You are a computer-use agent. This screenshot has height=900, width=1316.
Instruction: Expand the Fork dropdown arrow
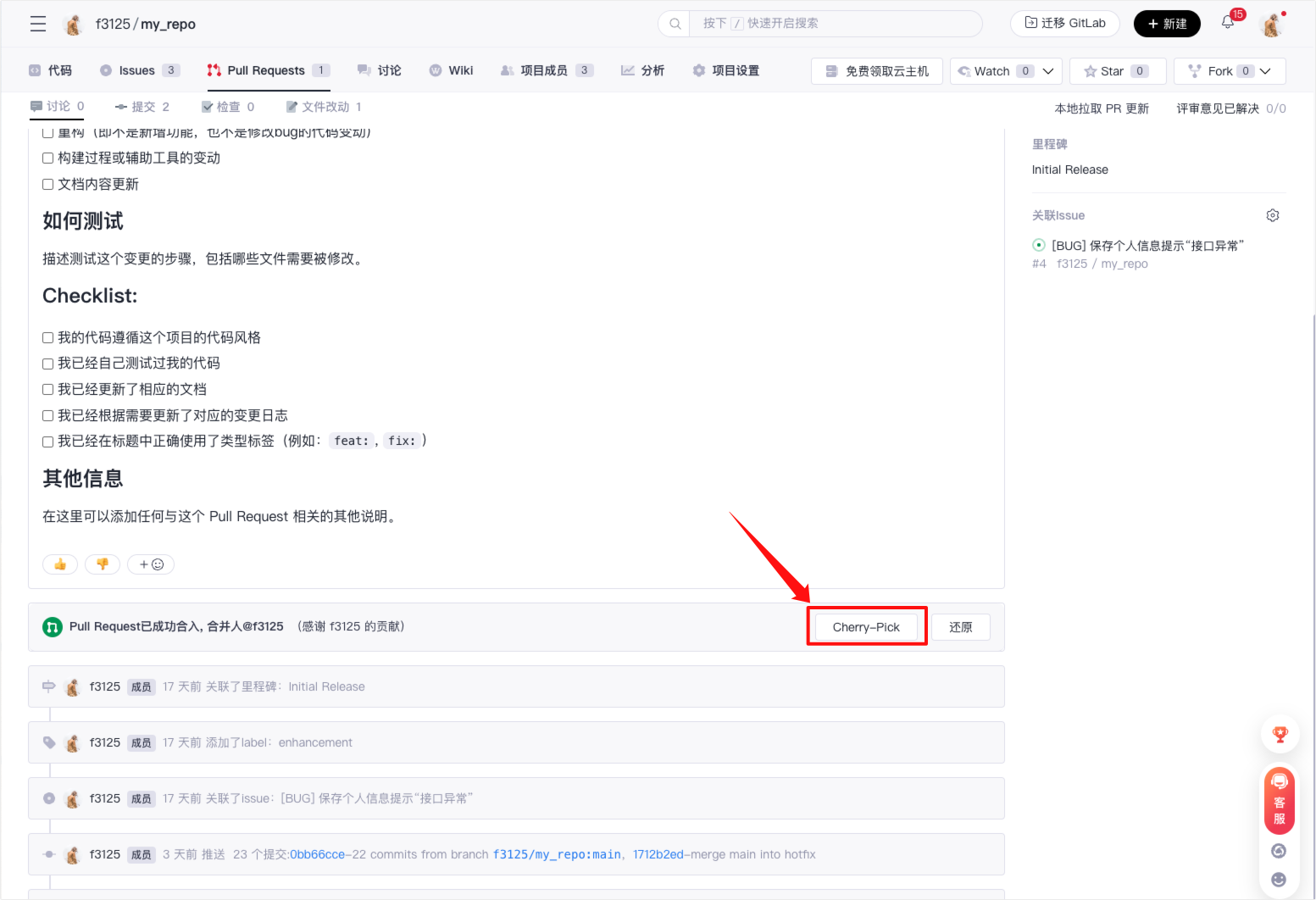click(1265, 71)
